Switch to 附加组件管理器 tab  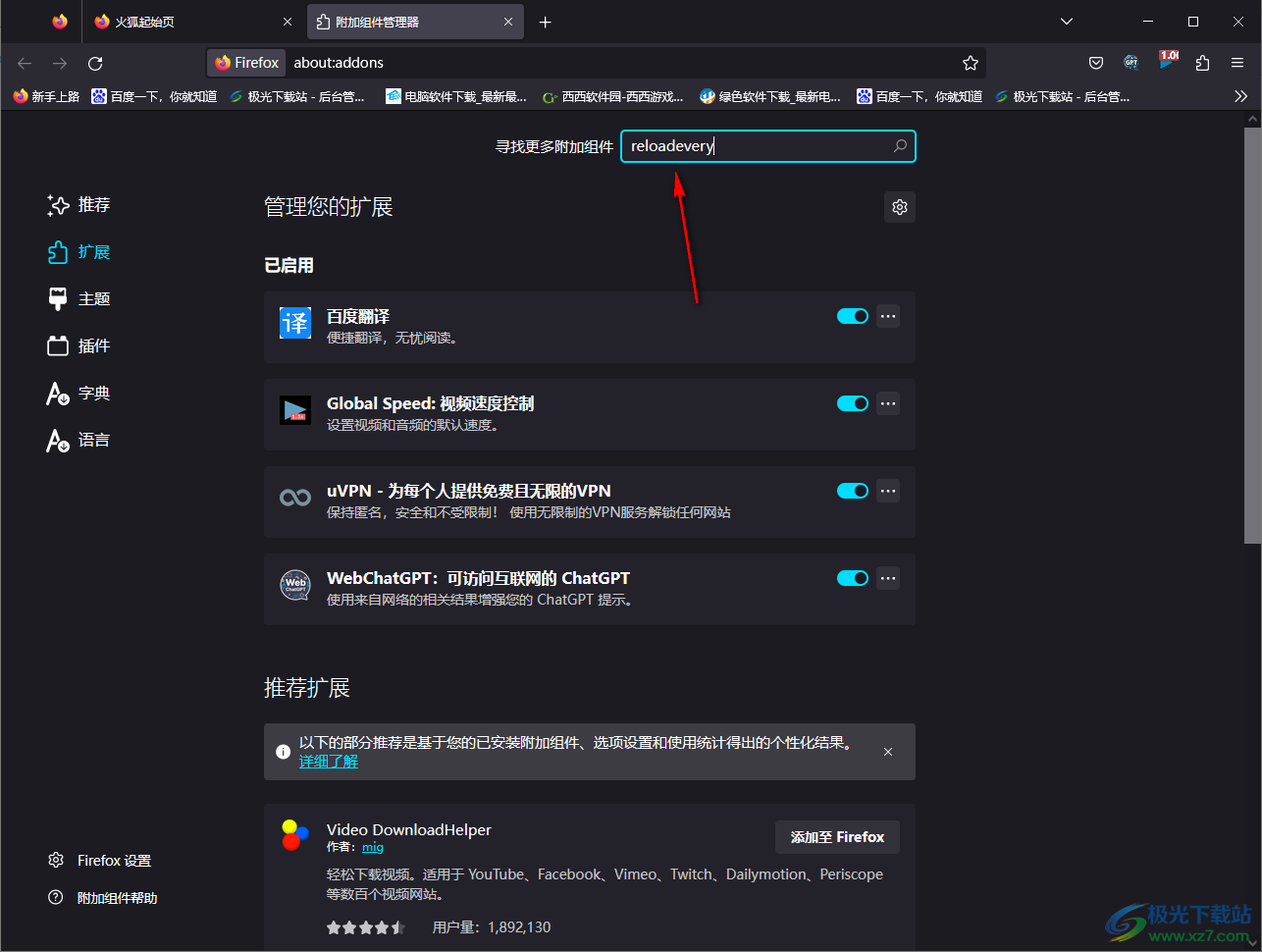click(x=415, y=22)
